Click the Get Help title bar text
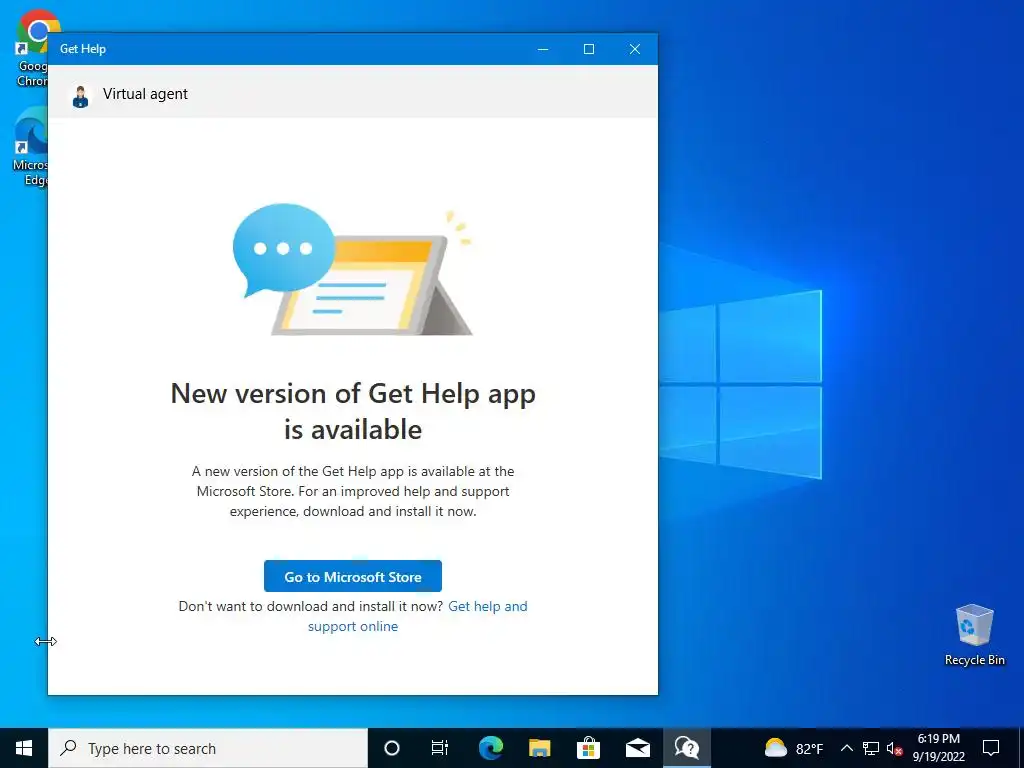The image size is (1024, 768). pyautogui.click(x=83, y=49)
